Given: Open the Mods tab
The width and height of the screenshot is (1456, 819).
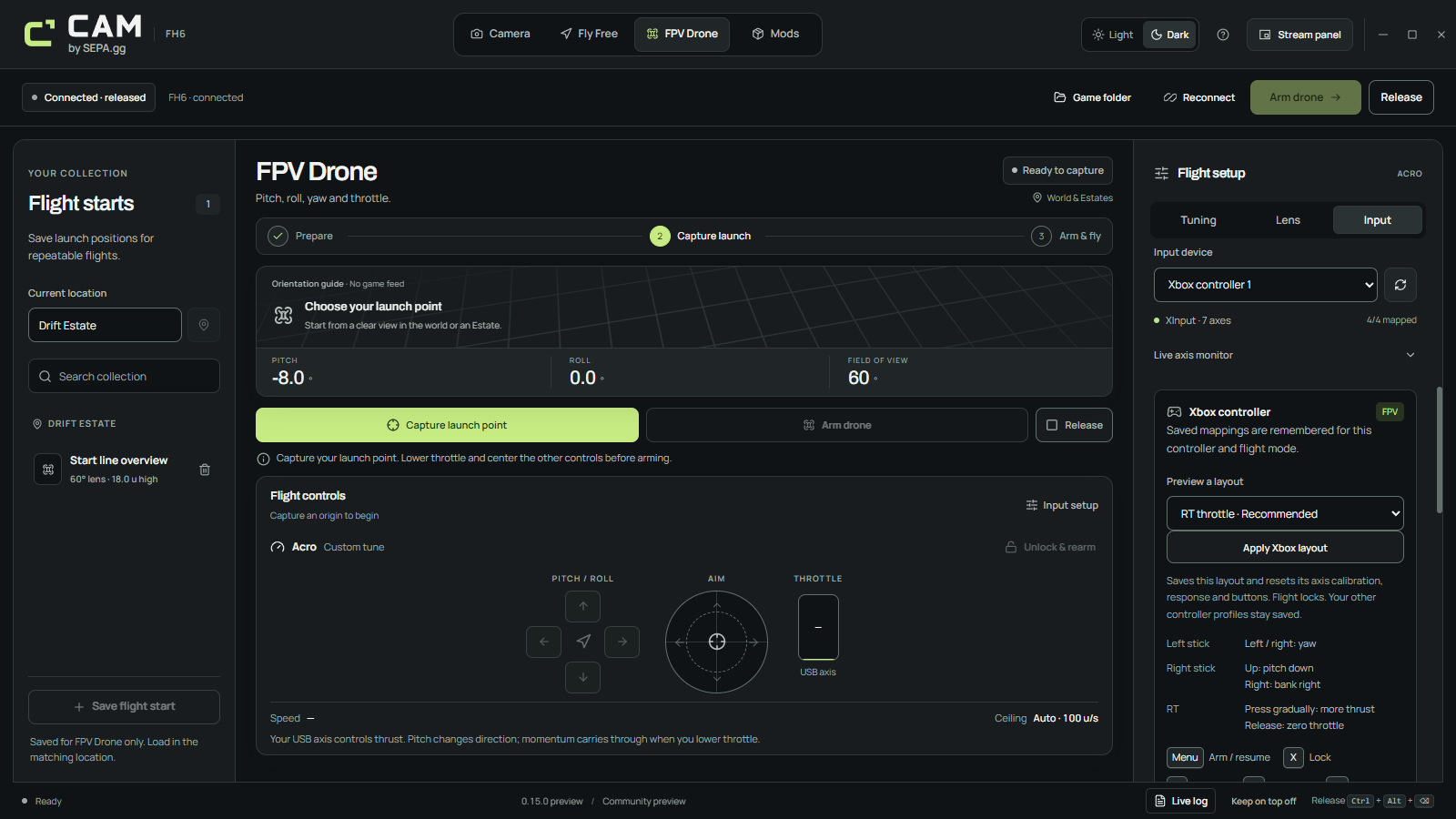Looking at the screenshot, I should [775, 35].
